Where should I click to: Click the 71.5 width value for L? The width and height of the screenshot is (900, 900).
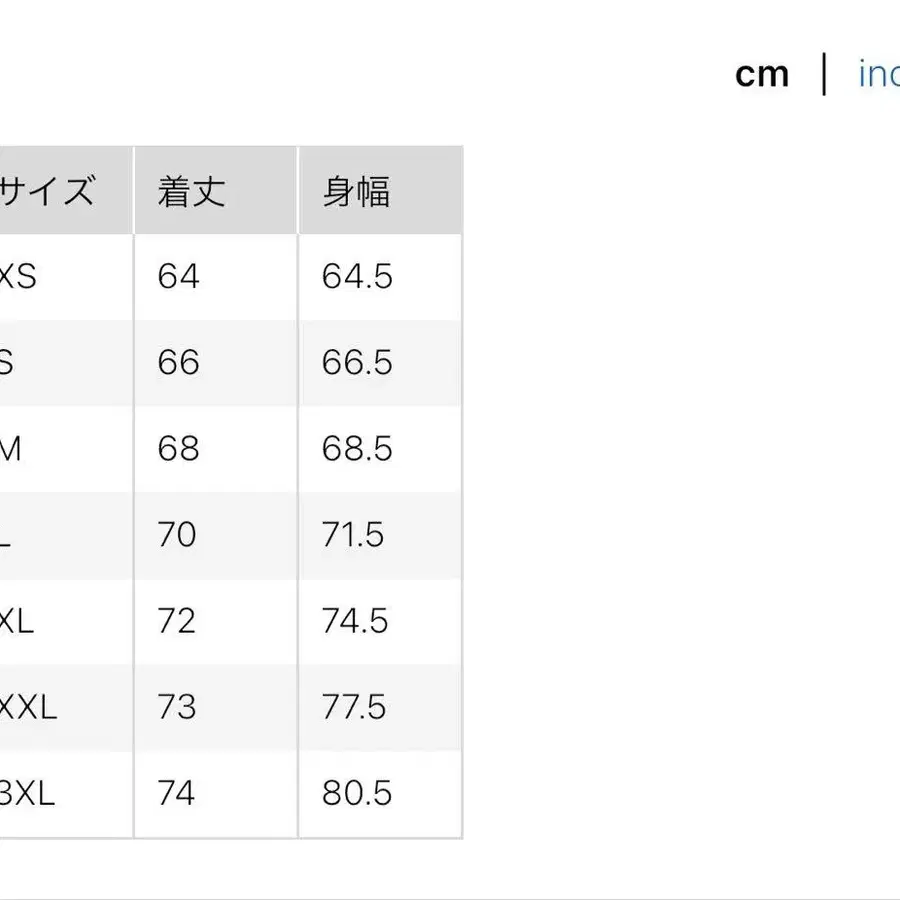pos(355,535)
